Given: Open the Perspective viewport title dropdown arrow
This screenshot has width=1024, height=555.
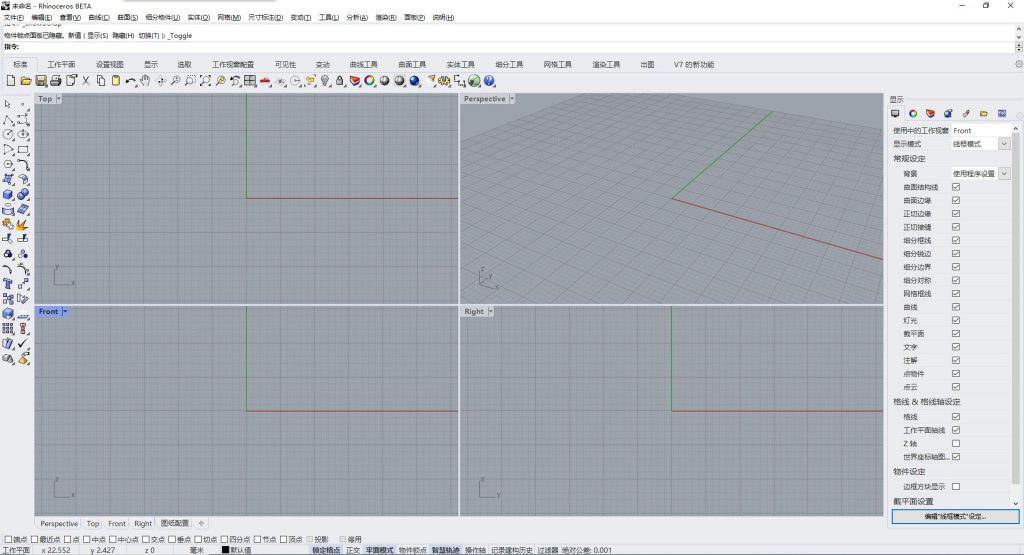Looking at the screenshot, I should click(x=512, y=99).
